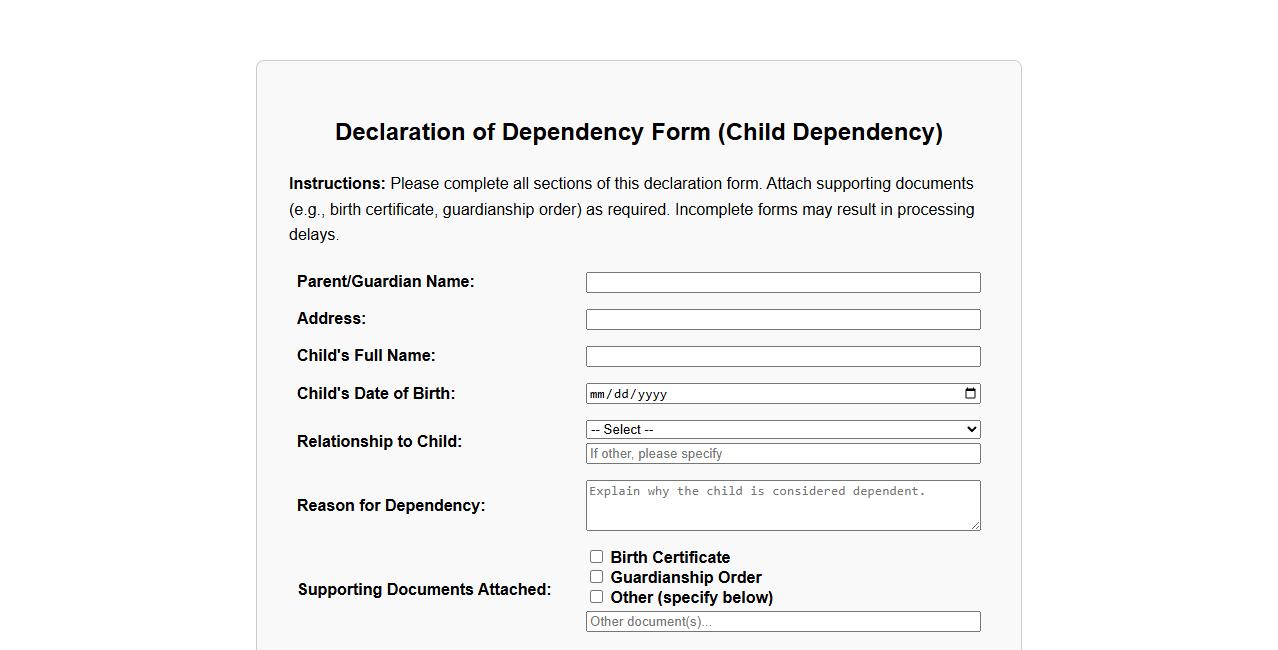
Task: Focus the 'Other document(s)...' input
Action: (x=783, y=621)
